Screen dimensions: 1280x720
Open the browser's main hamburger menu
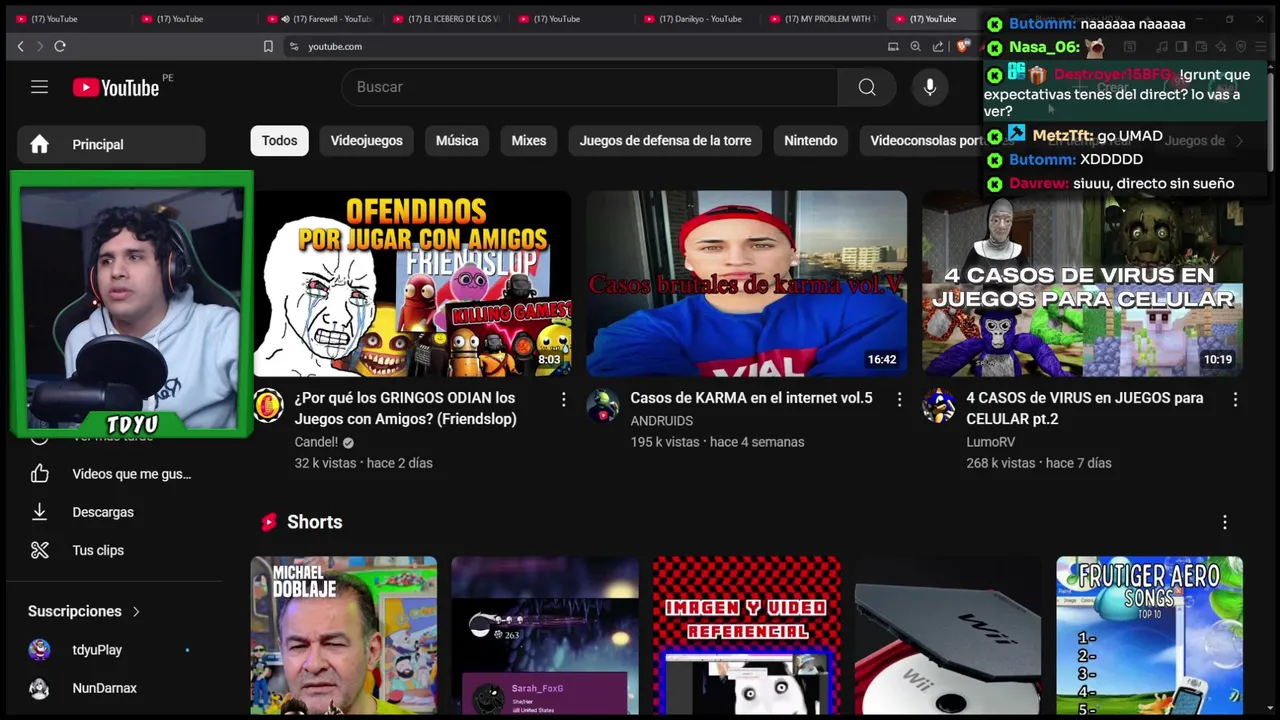point(1261,46)
